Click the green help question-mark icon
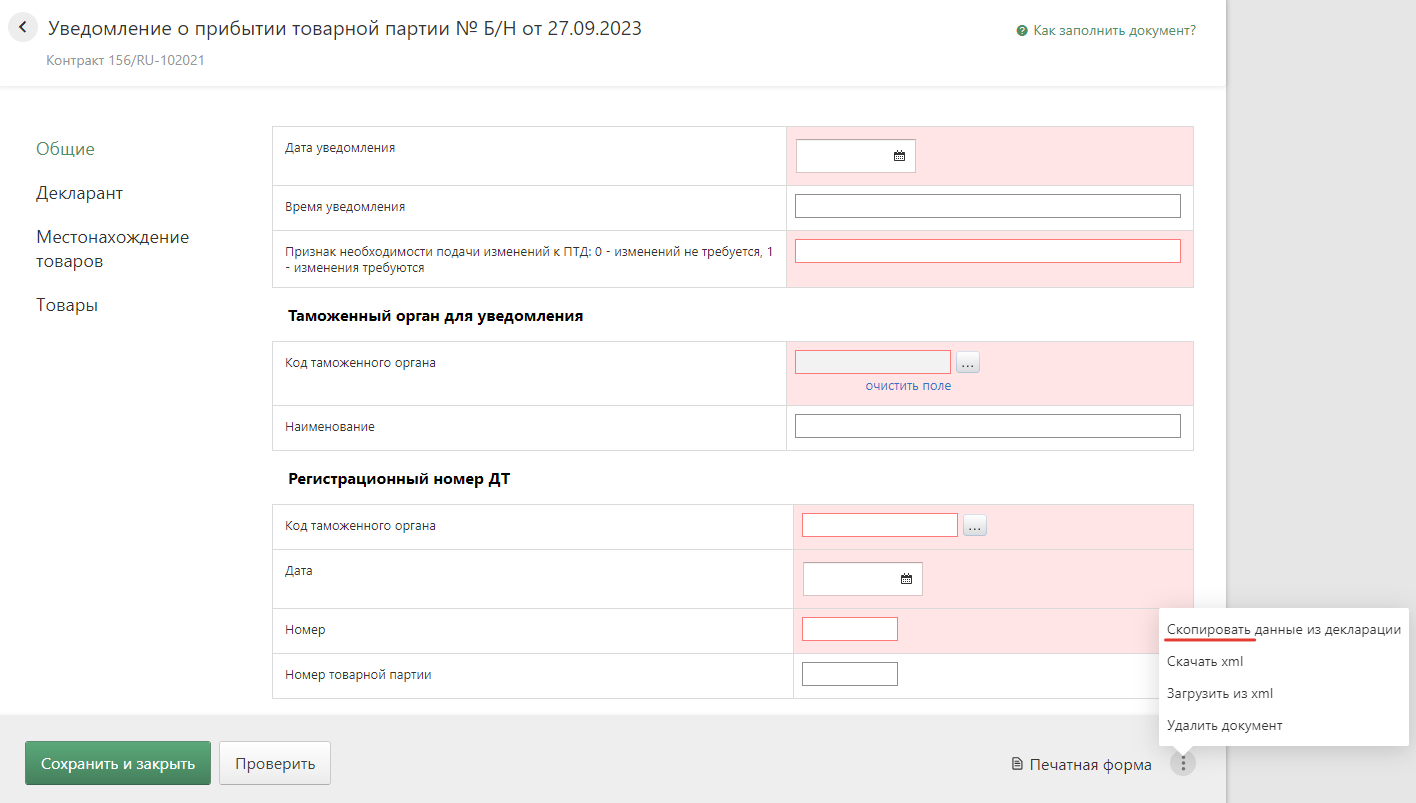This screenshot has width=1416, height=803. click(x=1022, y=31)
